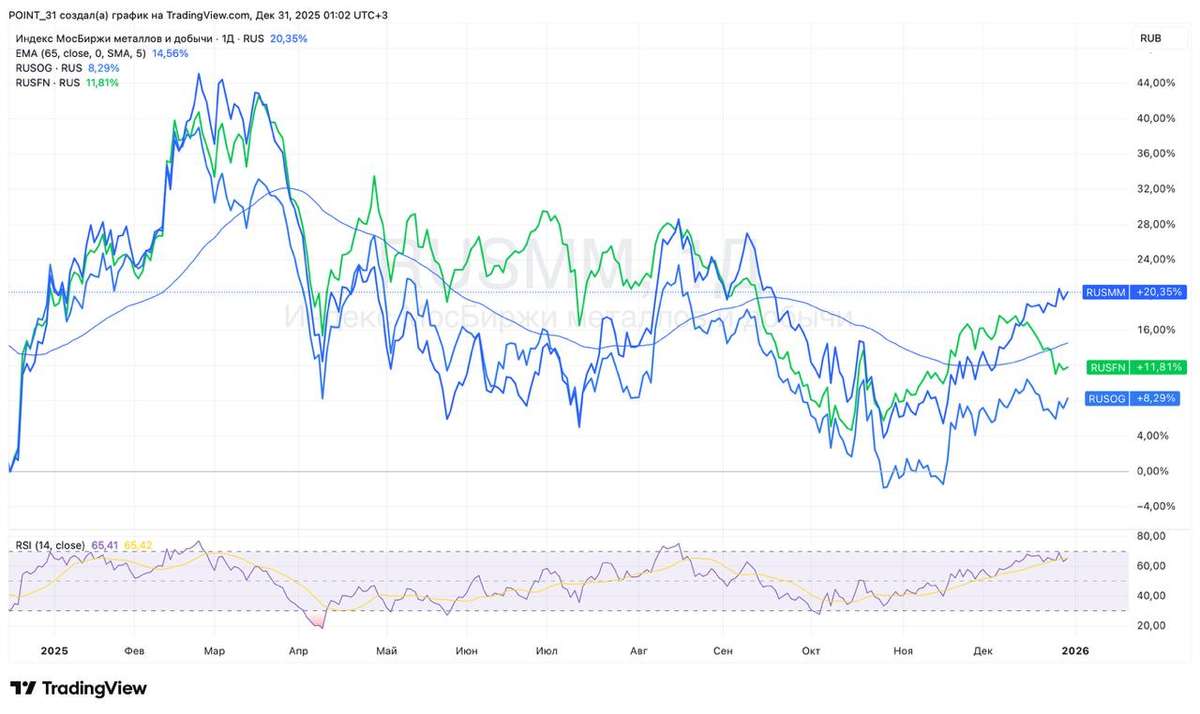Open the EMA (65, close, 0, SMA, 5) legend
Image resolution: width=1200 pixels, height=714 pixels.
[x=82, y=53]
